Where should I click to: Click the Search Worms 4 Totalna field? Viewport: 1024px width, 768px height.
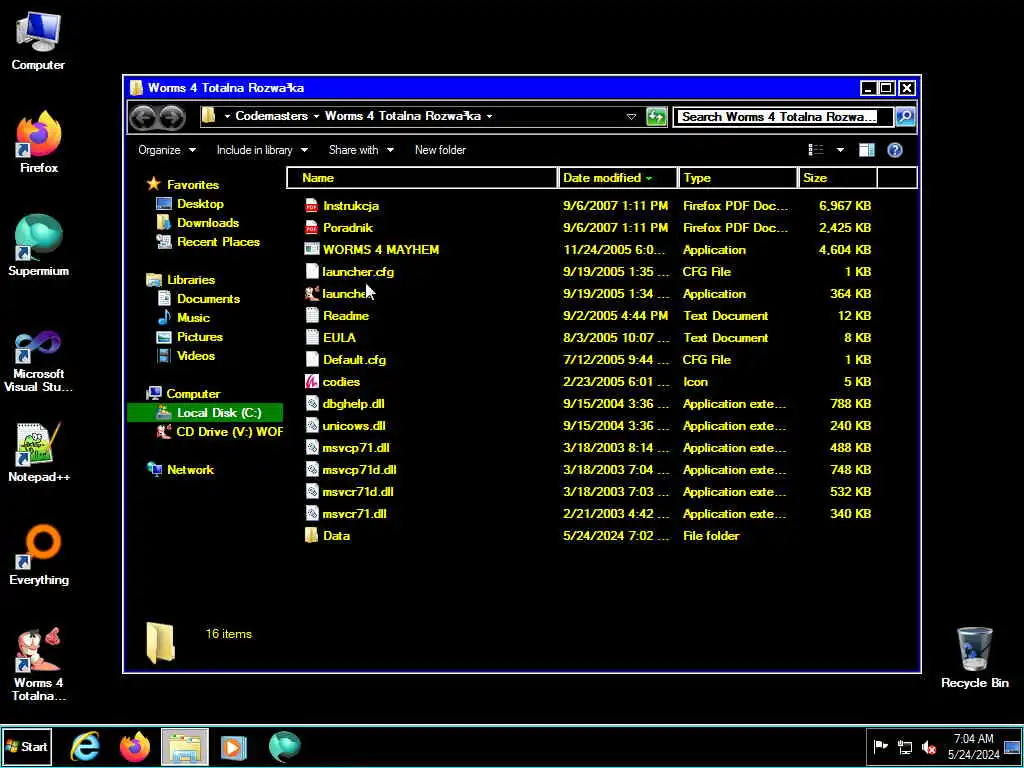coord(783,117)
